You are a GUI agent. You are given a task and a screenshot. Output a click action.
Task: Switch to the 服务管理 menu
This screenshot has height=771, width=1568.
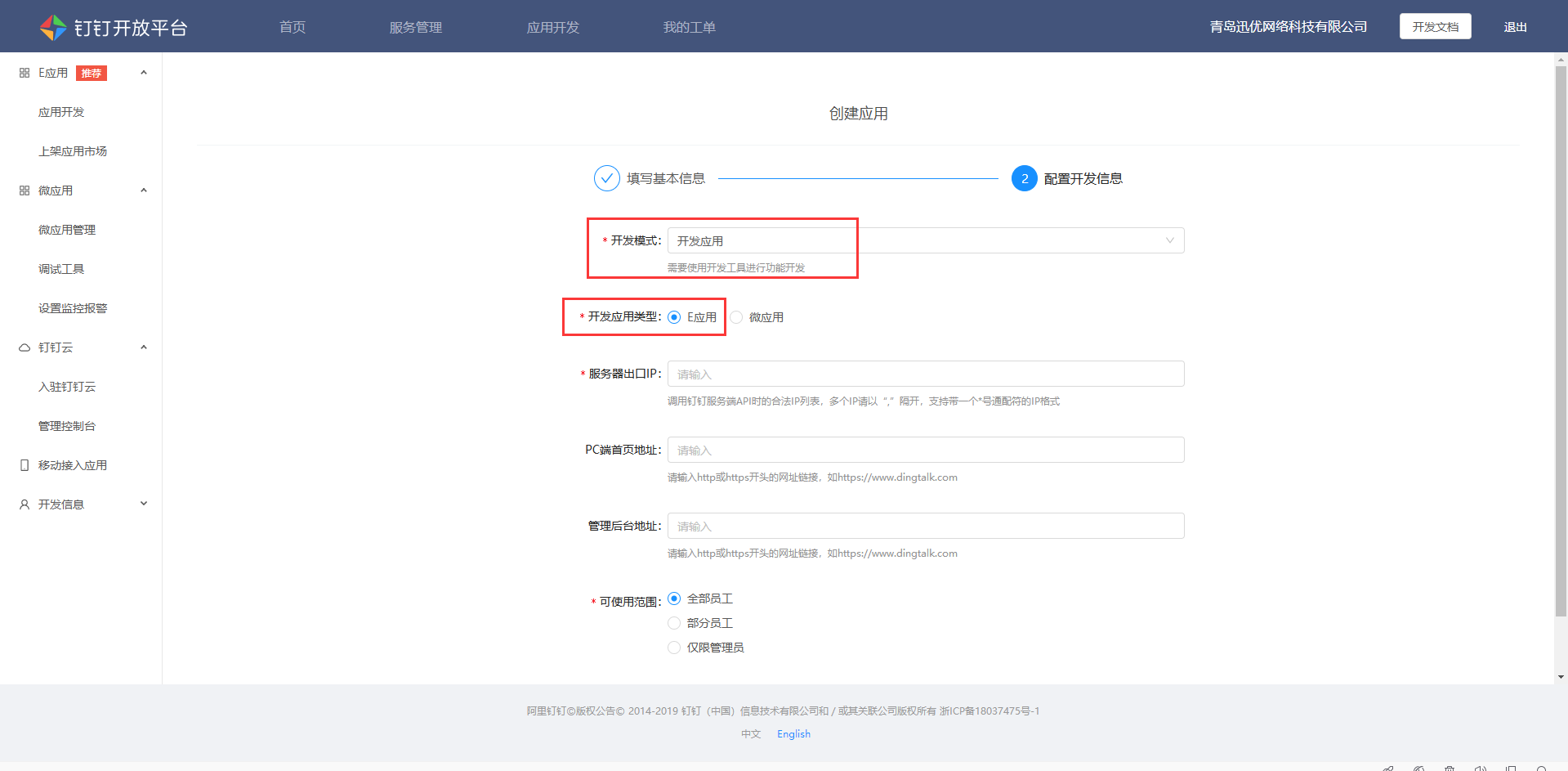click(415, 26)
